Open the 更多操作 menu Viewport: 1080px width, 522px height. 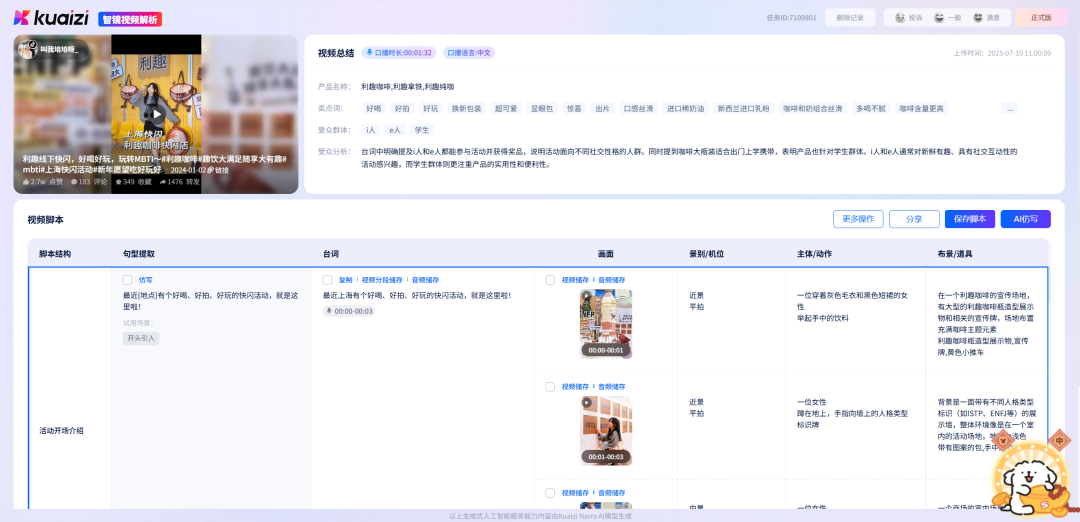click(x=858, y=219)
